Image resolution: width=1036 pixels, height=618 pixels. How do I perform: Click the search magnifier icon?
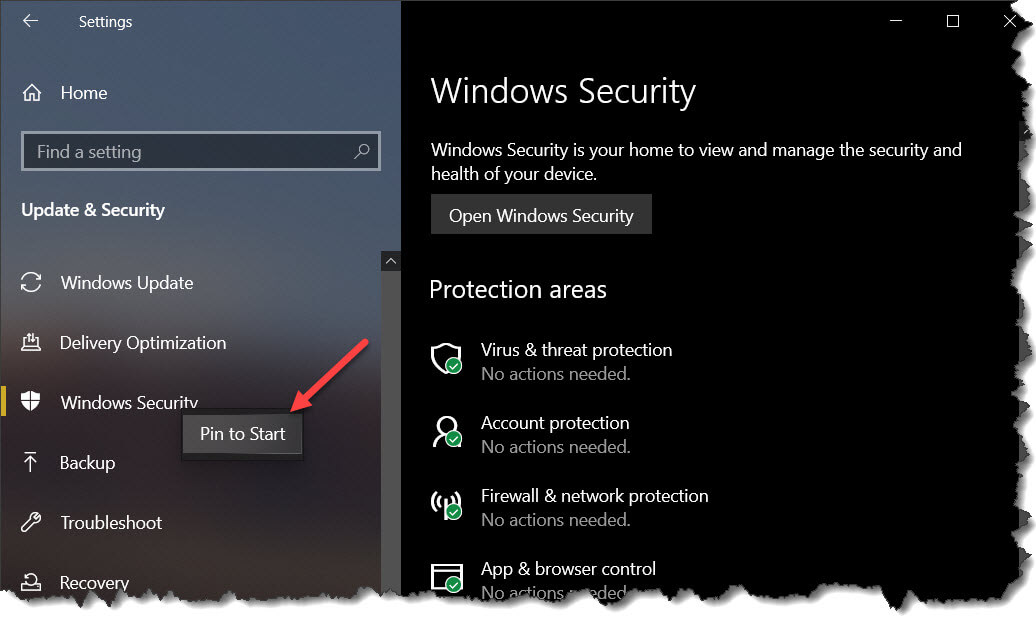pos(361,151)
